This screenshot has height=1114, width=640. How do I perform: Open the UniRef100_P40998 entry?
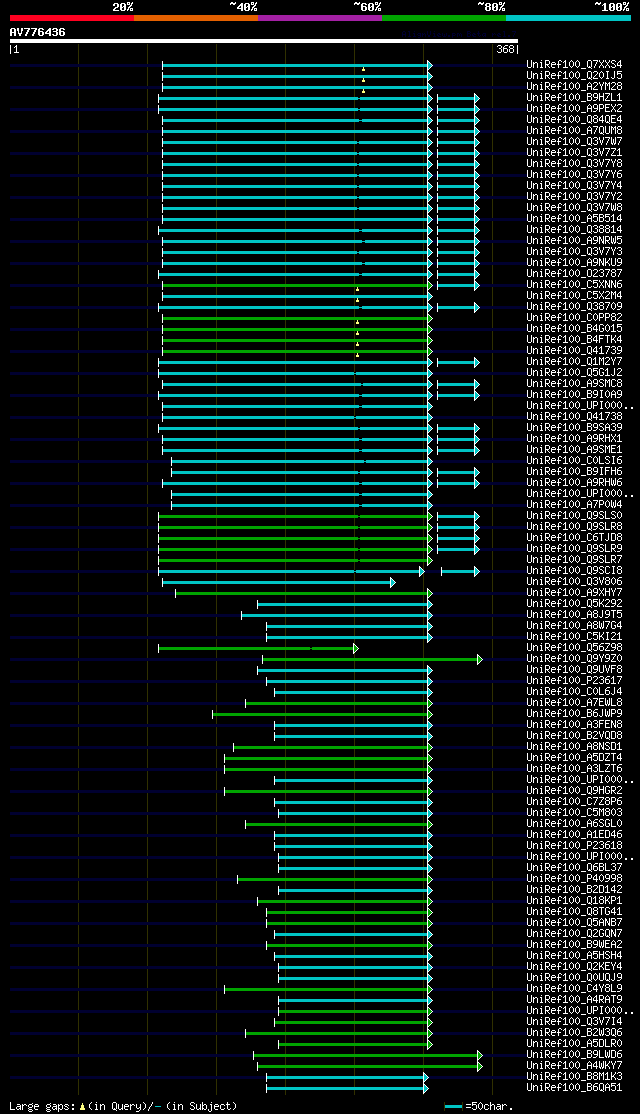pyautogui.click(x=574, y=879)
